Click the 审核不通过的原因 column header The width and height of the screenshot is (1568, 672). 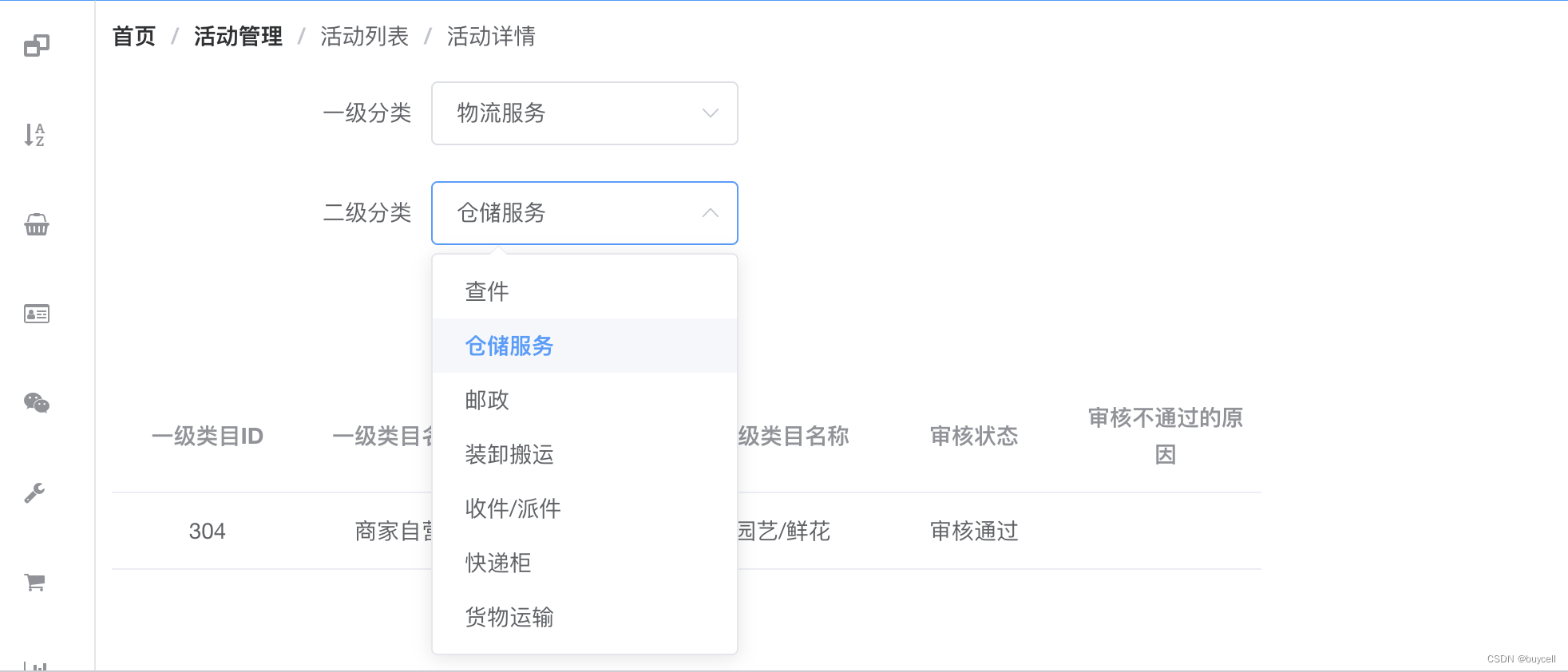1166,437
